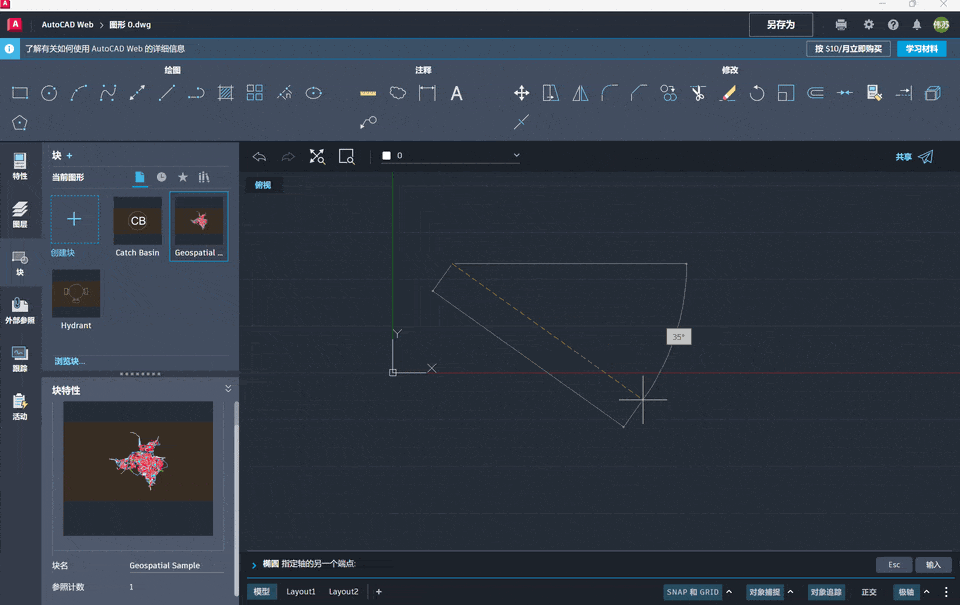960x605 pixels.
Task: Click the white layer color swatch
Action: pos(387,156)
